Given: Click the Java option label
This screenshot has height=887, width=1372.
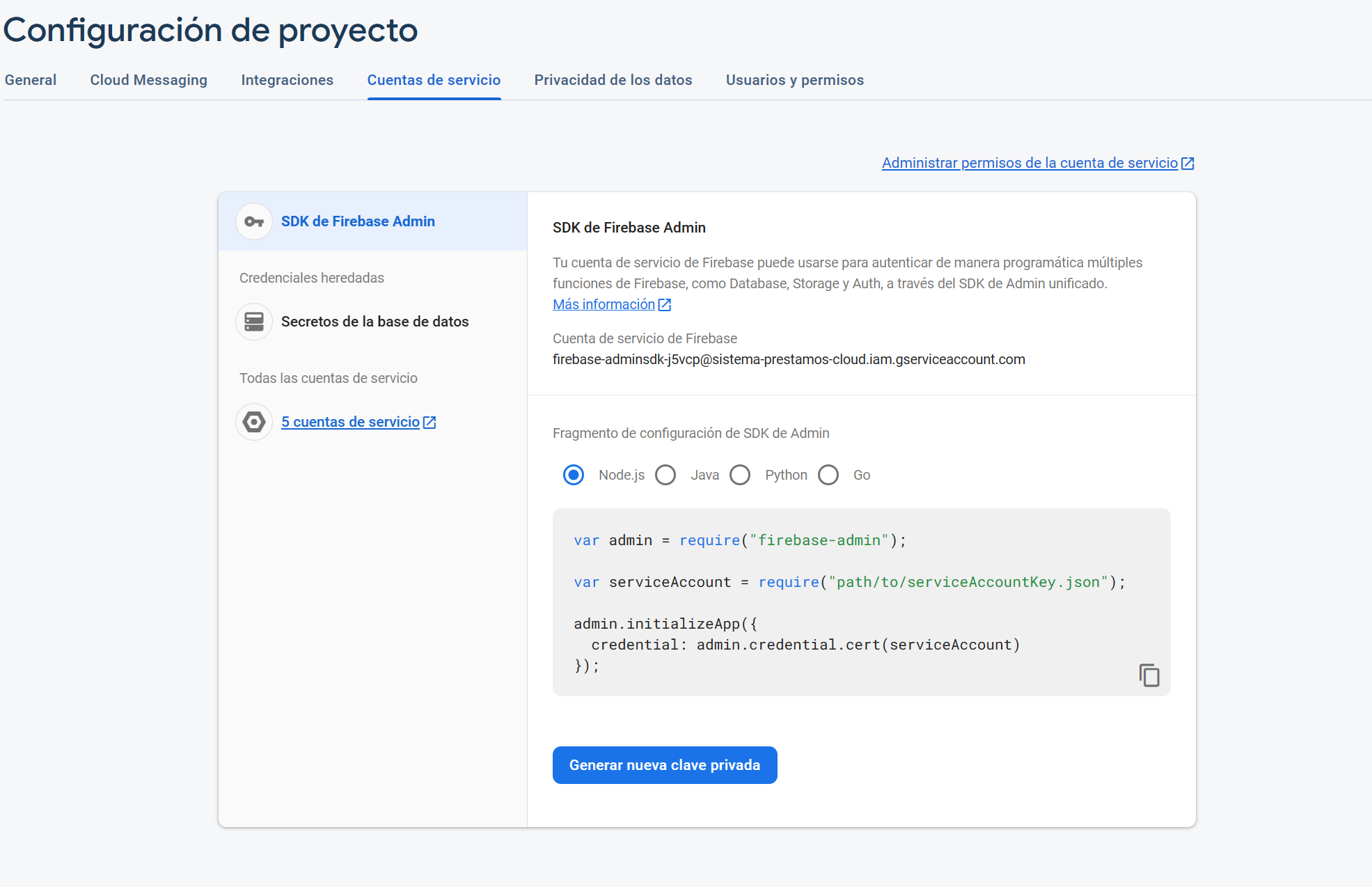Looking at the screenshot, I should point(705,475).
